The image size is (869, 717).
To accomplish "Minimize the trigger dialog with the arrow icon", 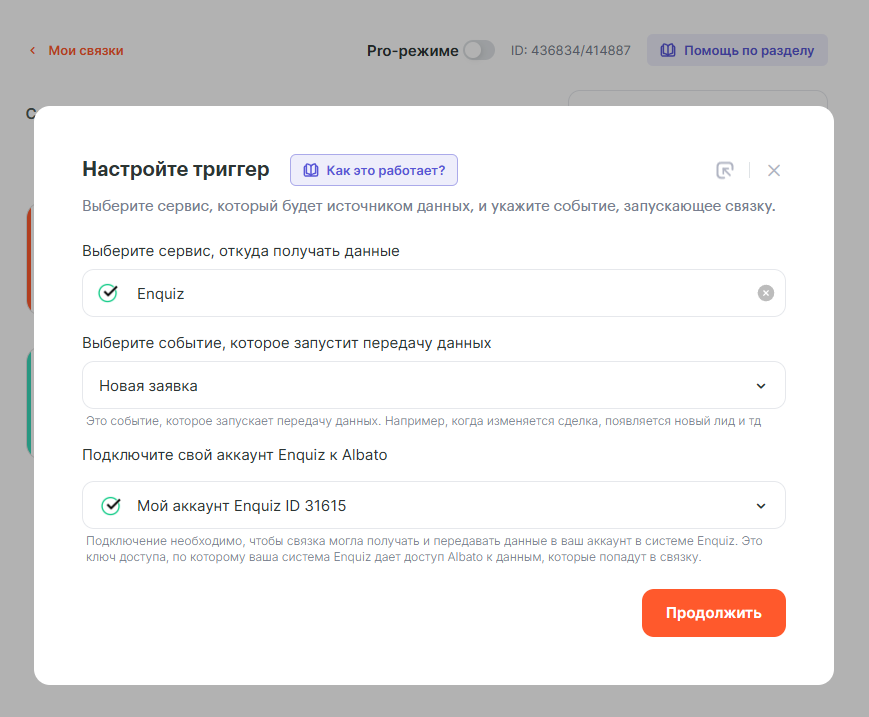I will (x=725, y=170).
